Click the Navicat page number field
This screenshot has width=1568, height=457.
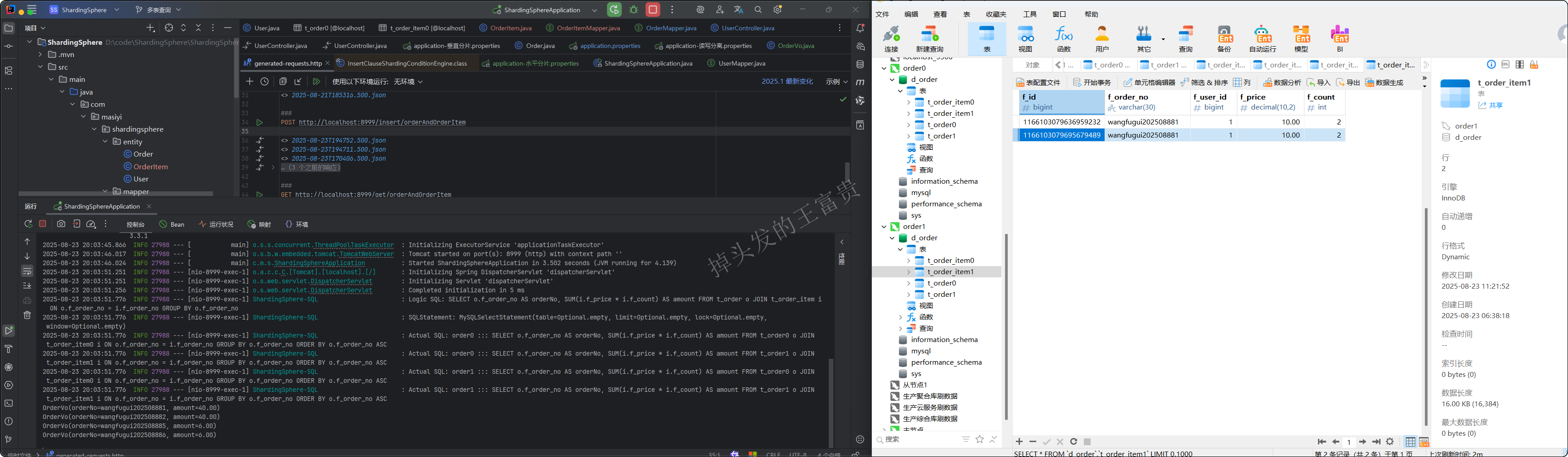click(x=1349, y=442)
